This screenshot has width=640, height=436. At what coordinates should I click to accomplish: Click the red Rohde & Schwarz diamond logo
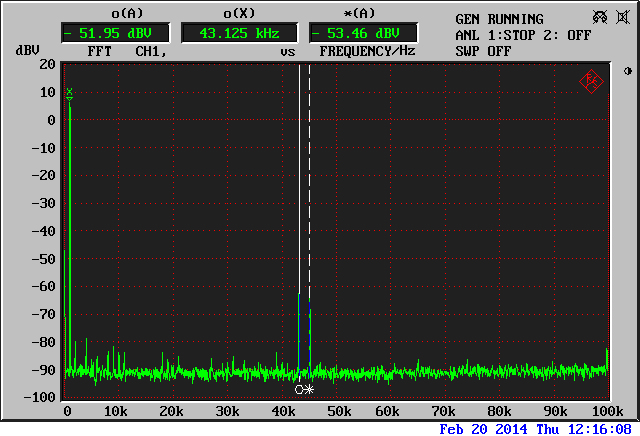coord(591,82)
